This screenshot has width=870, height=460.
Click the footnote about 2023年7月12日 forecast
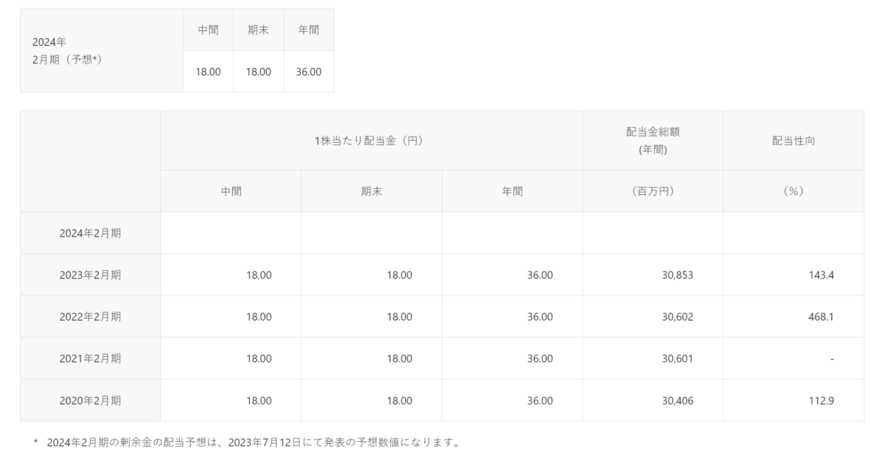click(x=252, y=441)
